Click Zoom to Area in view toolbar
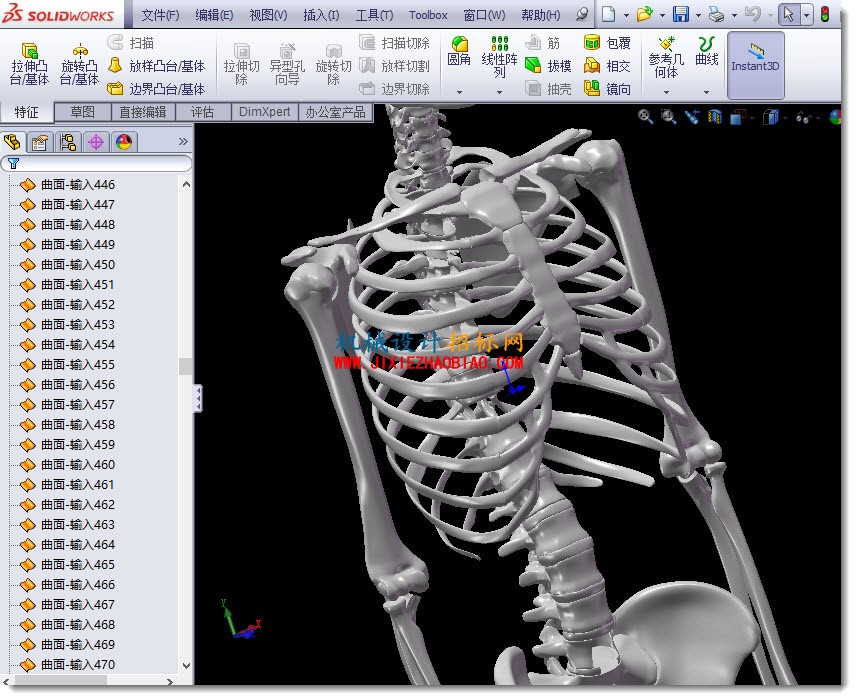856x700 pixels. click(x=668, y=117)
